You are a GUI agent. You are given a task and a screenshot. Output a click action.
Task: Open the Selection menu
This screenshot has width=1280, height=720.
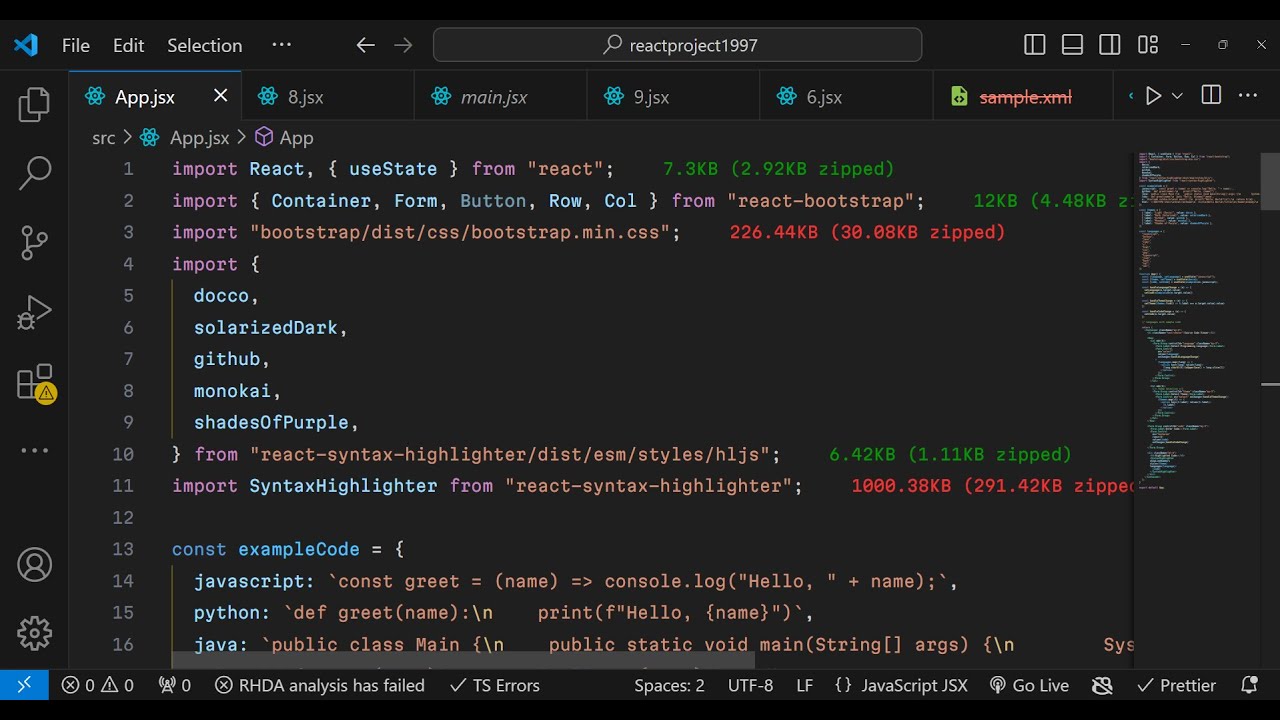[x=205, y=45]
